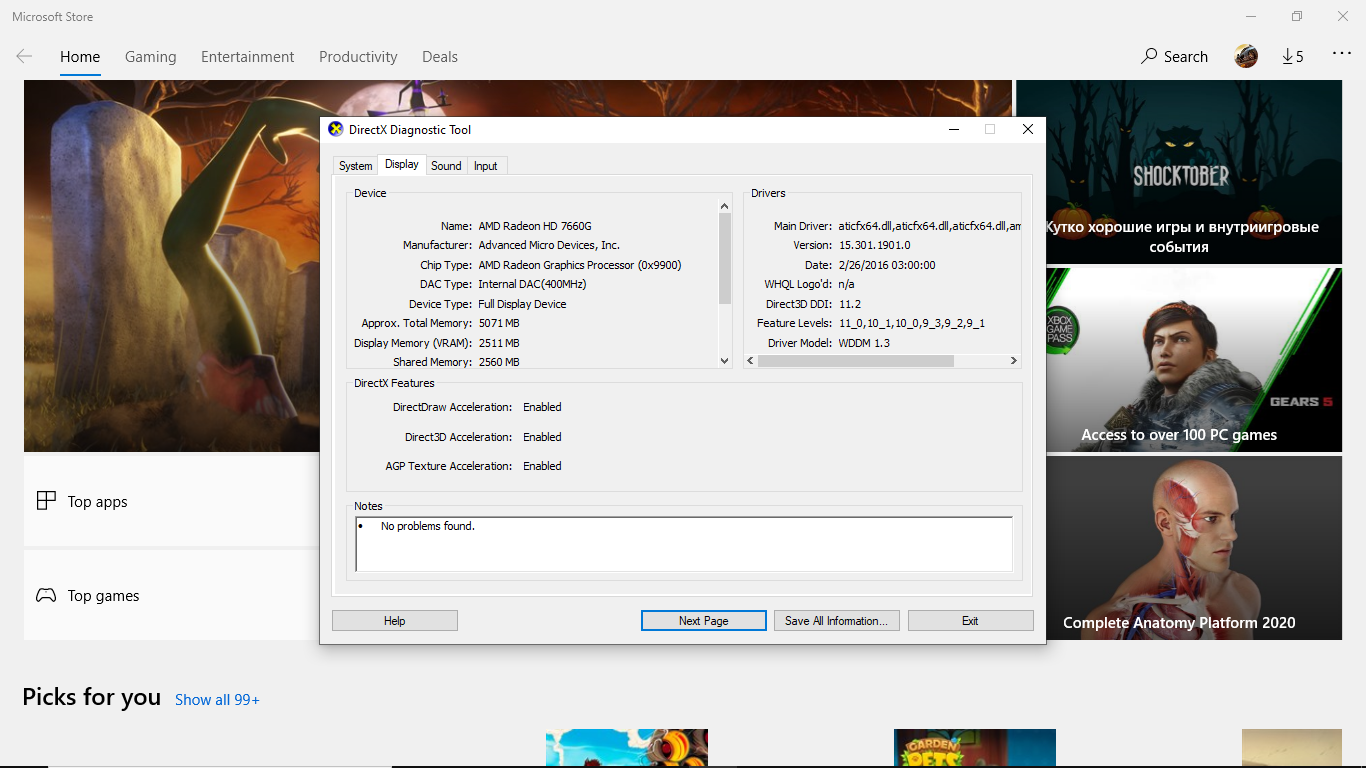Viewport: 1366px width, 768px height.
Task: Click the Device panel vertical scrollbar thumb
Action: click(725, 259)
